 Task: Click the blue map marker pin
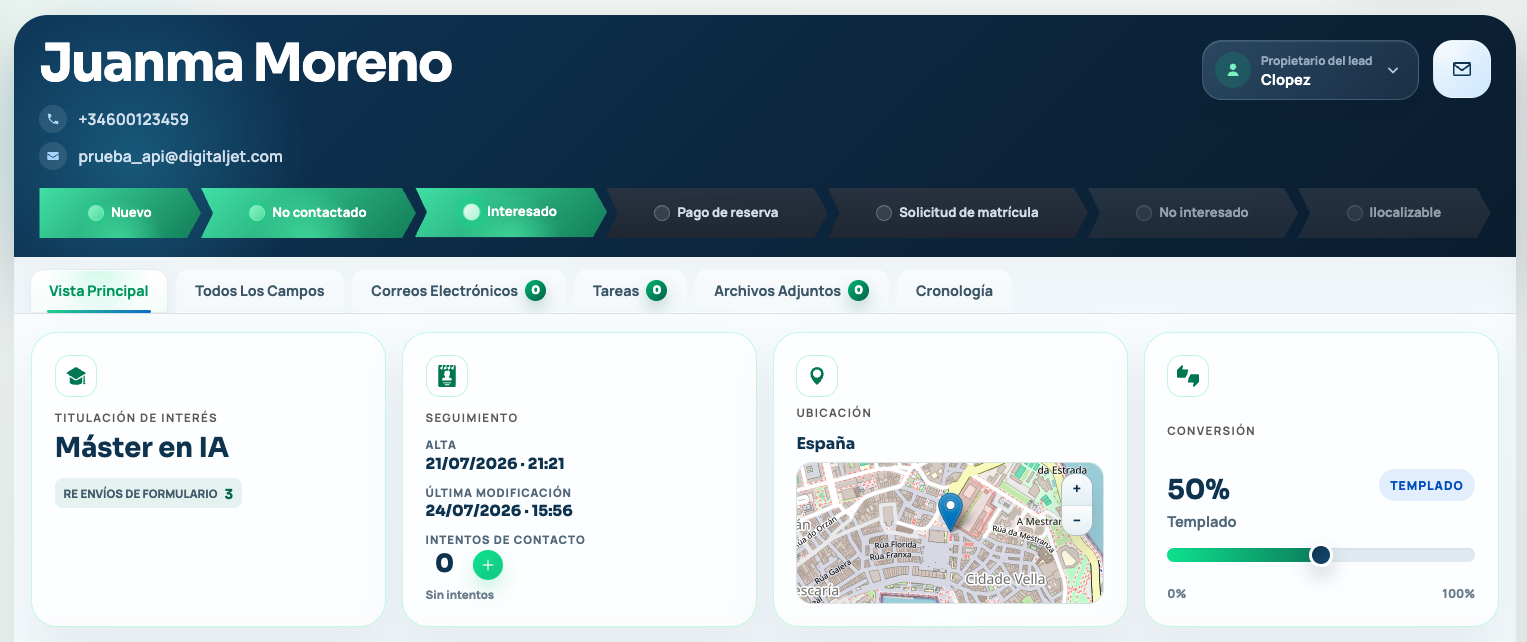950,511
